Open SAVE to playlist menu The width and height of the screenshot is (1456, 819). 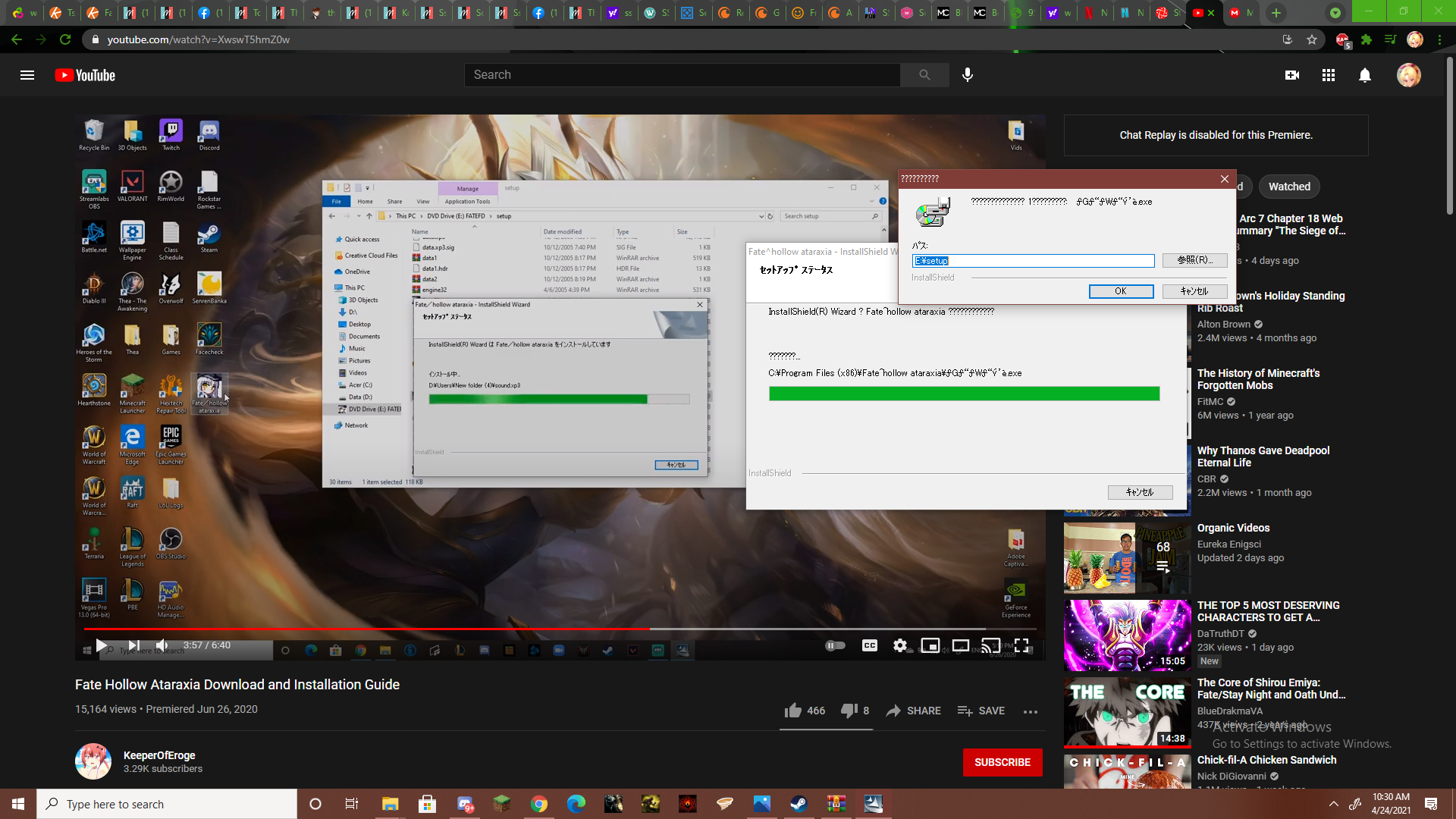point(981,711)
